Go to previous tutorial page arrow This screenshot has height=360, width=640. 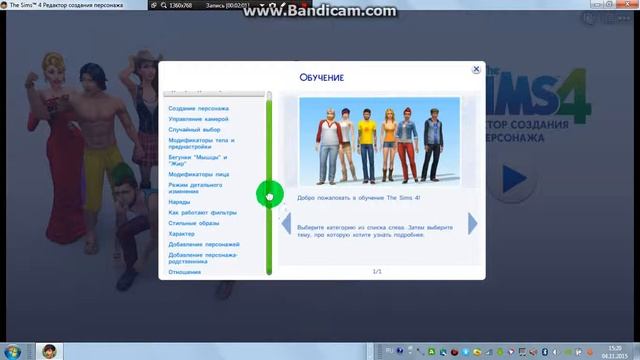(x=286, y=223)
